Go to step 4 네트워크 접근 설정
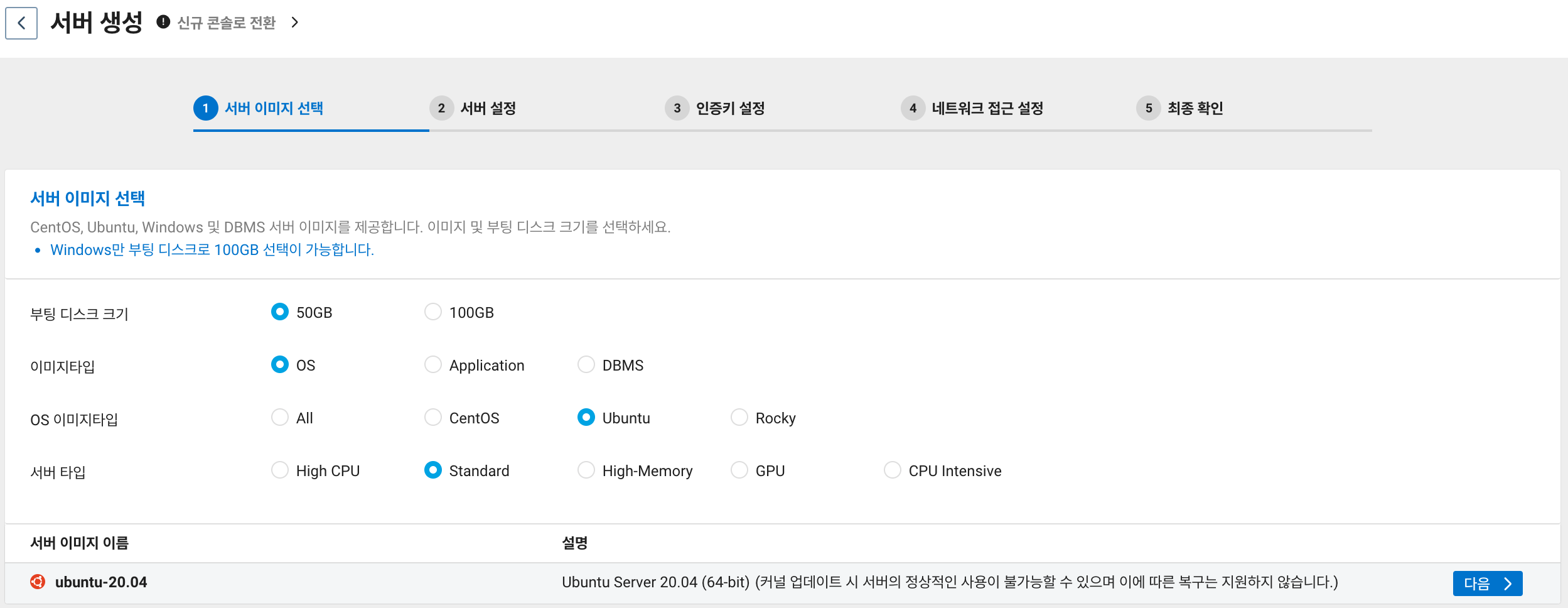This screenshot has width=1568, height=608. 972,108
